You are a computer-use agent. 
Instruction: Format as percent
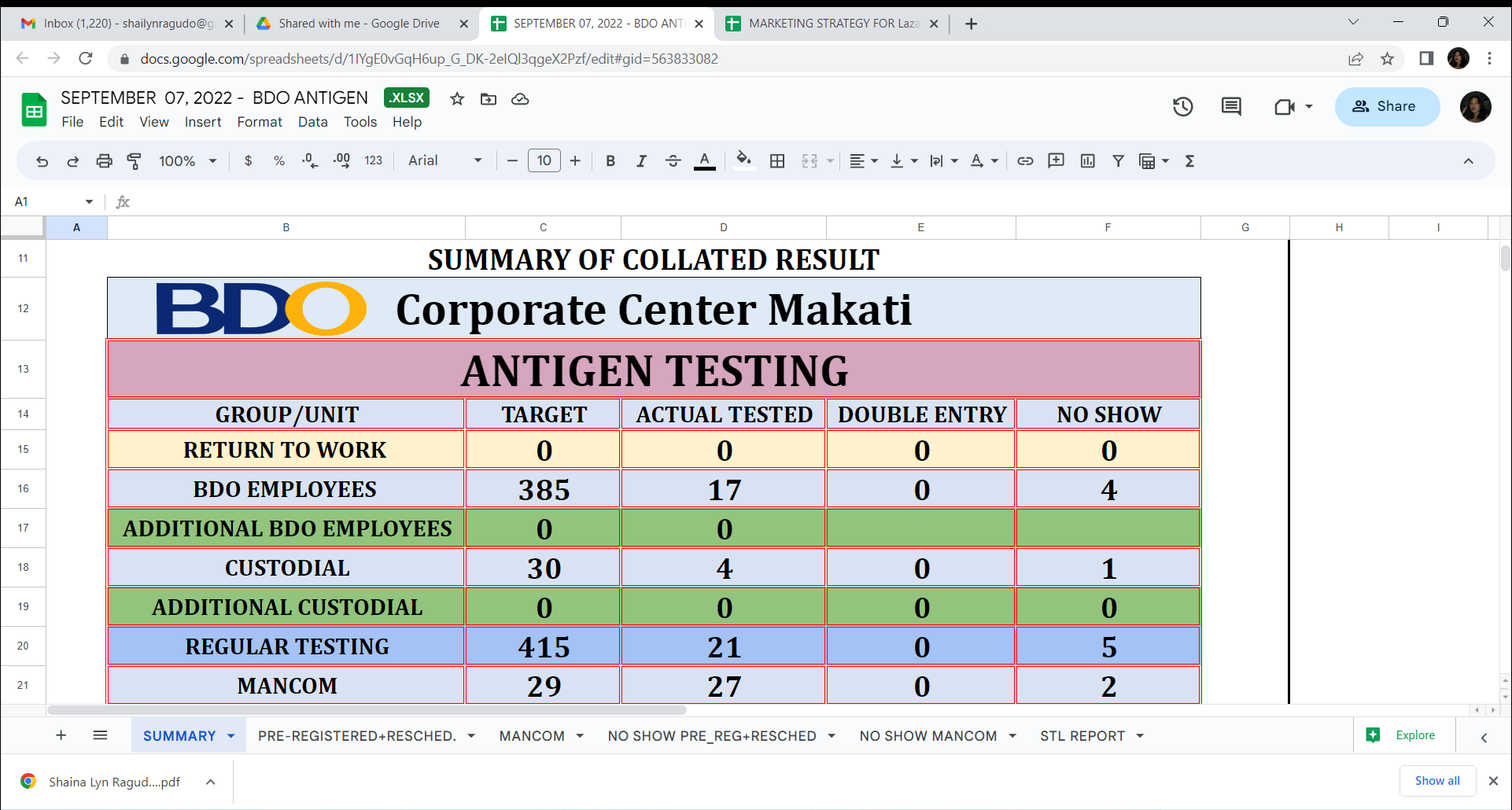click(x=279, y=161)
